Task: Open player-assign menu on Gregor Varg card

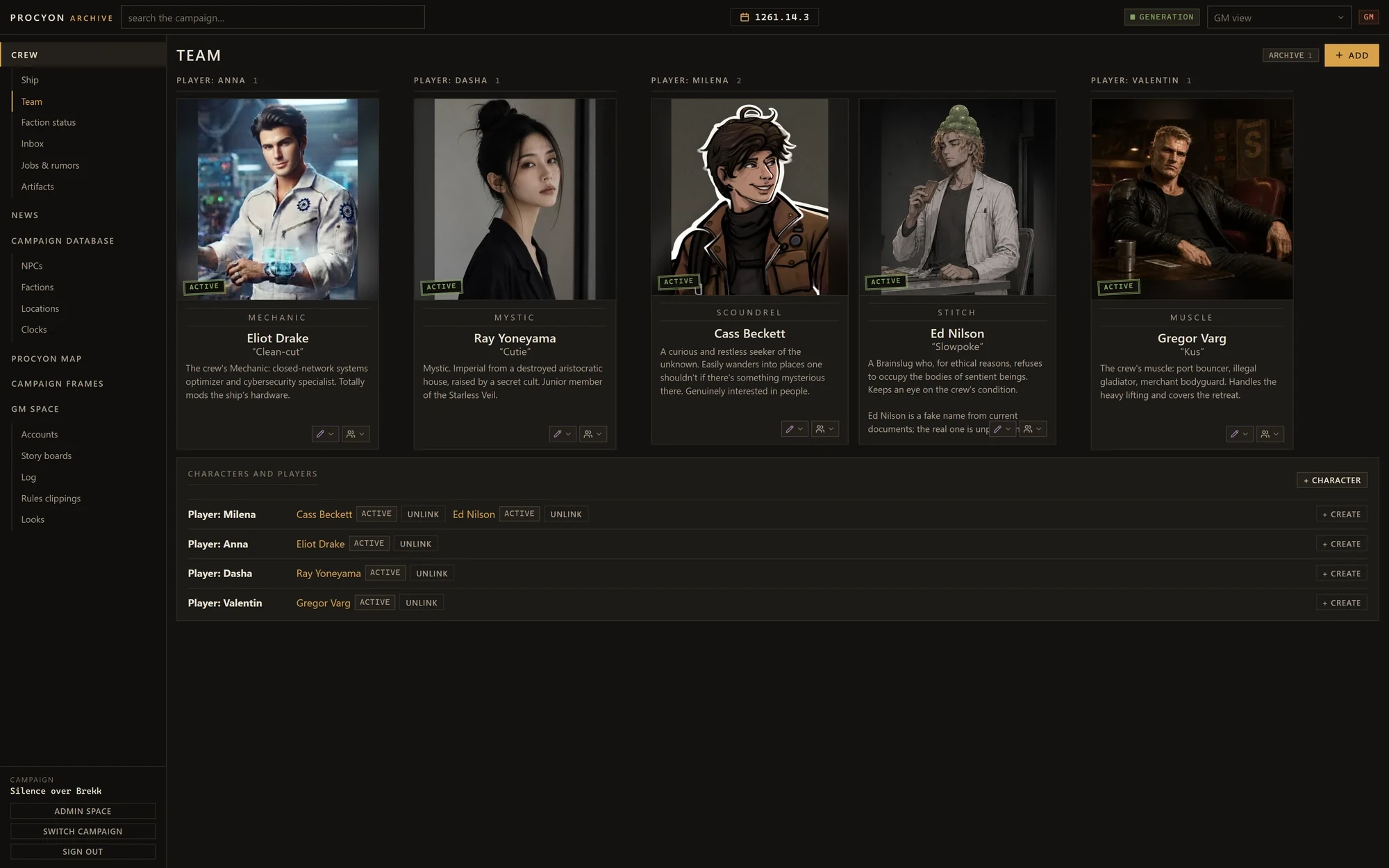Action: [x=1270, y=434]
